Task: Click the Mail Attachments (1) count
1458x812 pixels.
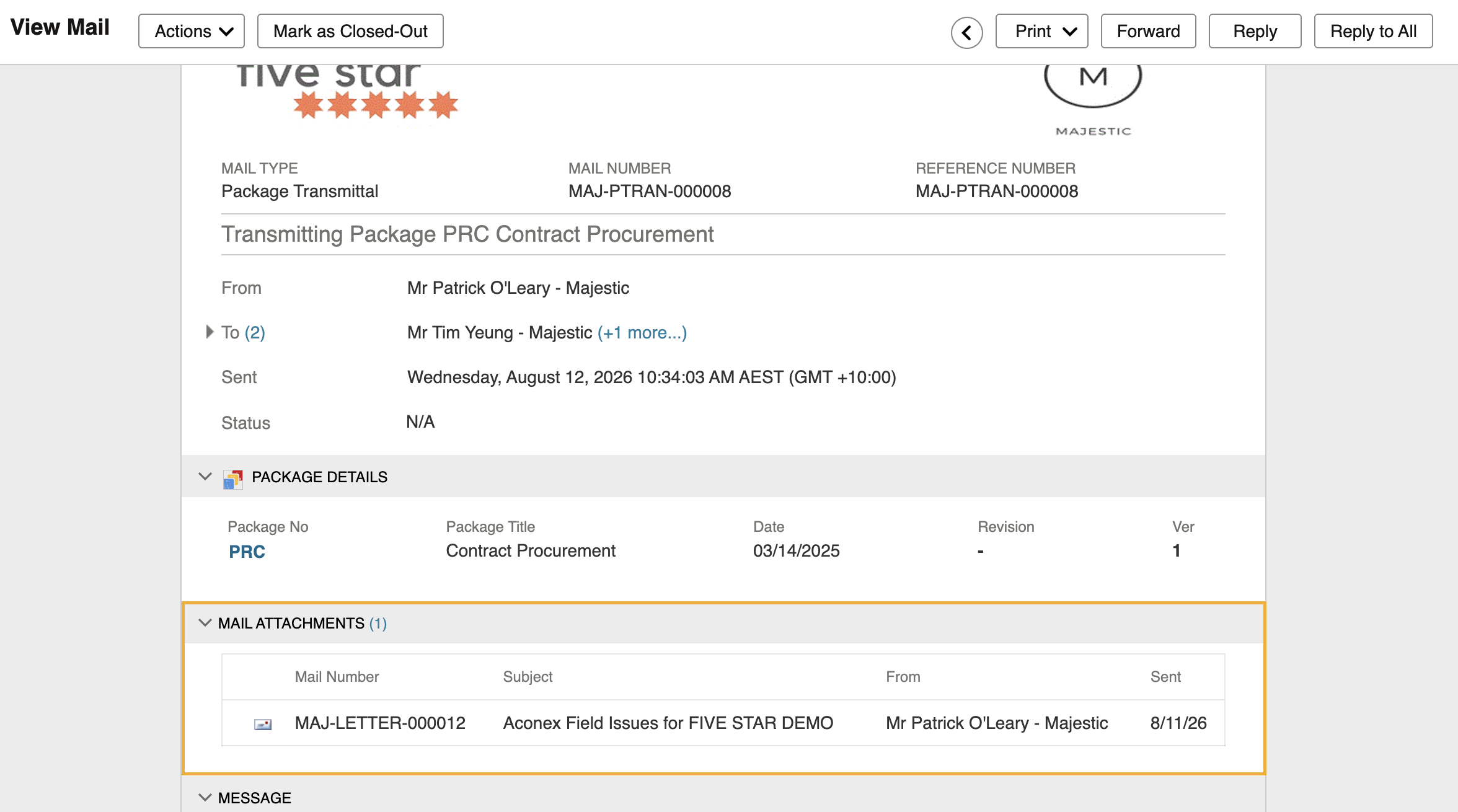Action: point(378,624)
